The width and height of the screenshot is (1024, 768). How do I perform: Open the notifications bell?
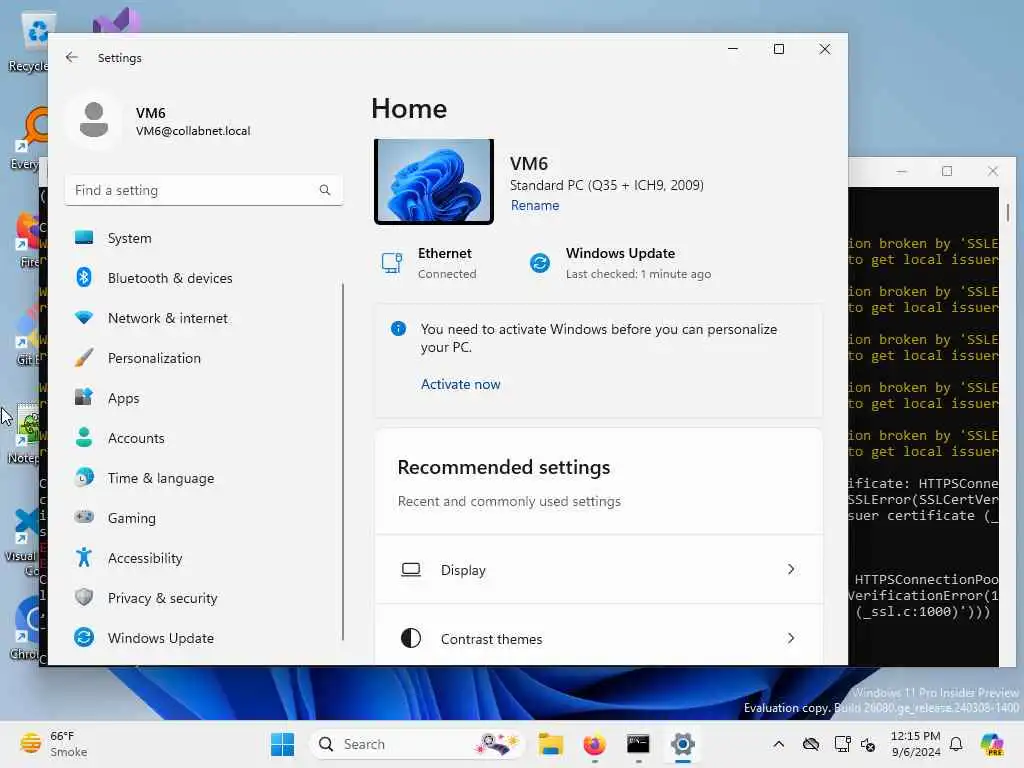[x=956, y=744]
